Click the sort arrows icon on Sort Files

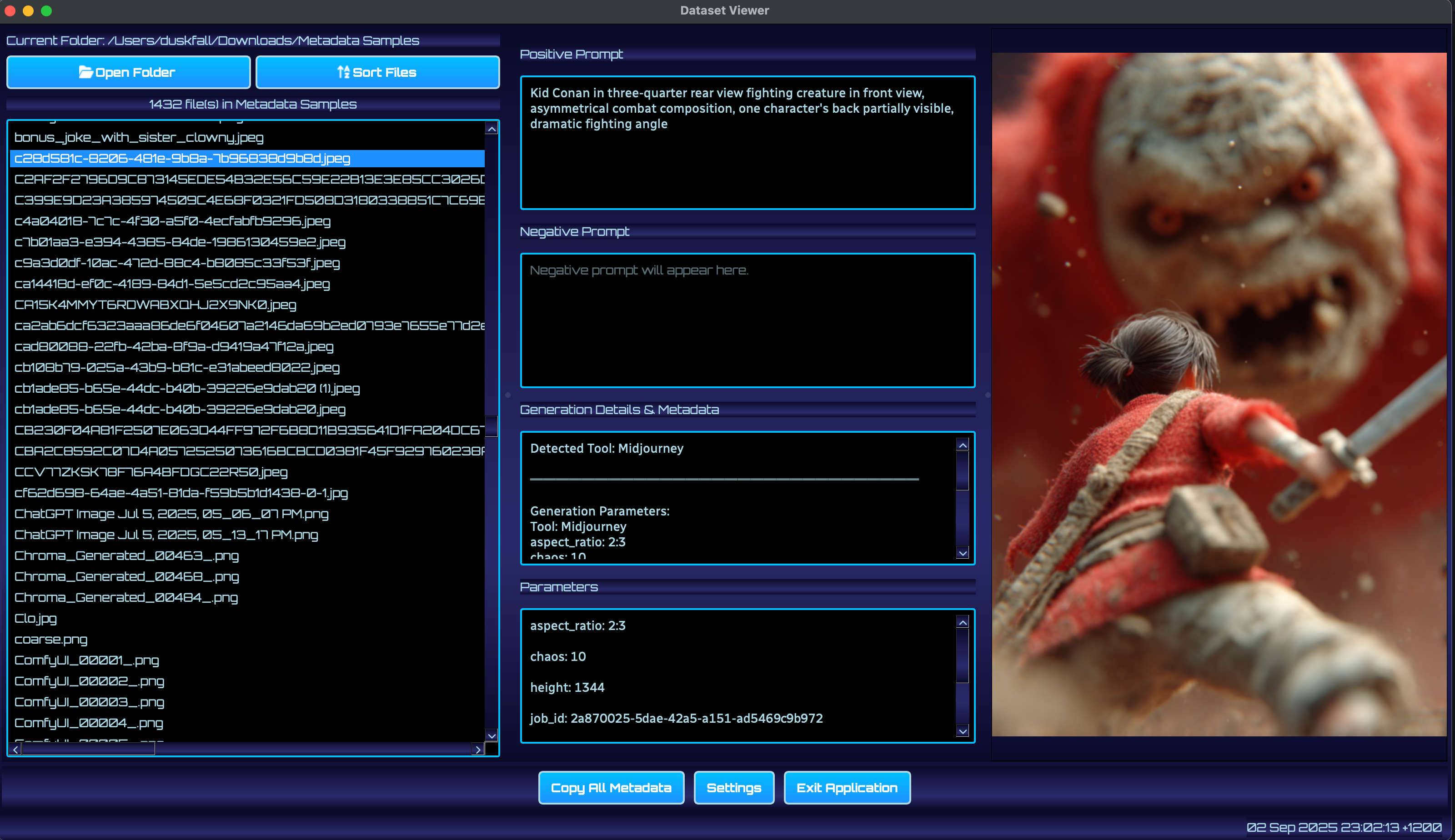[343, 72]
